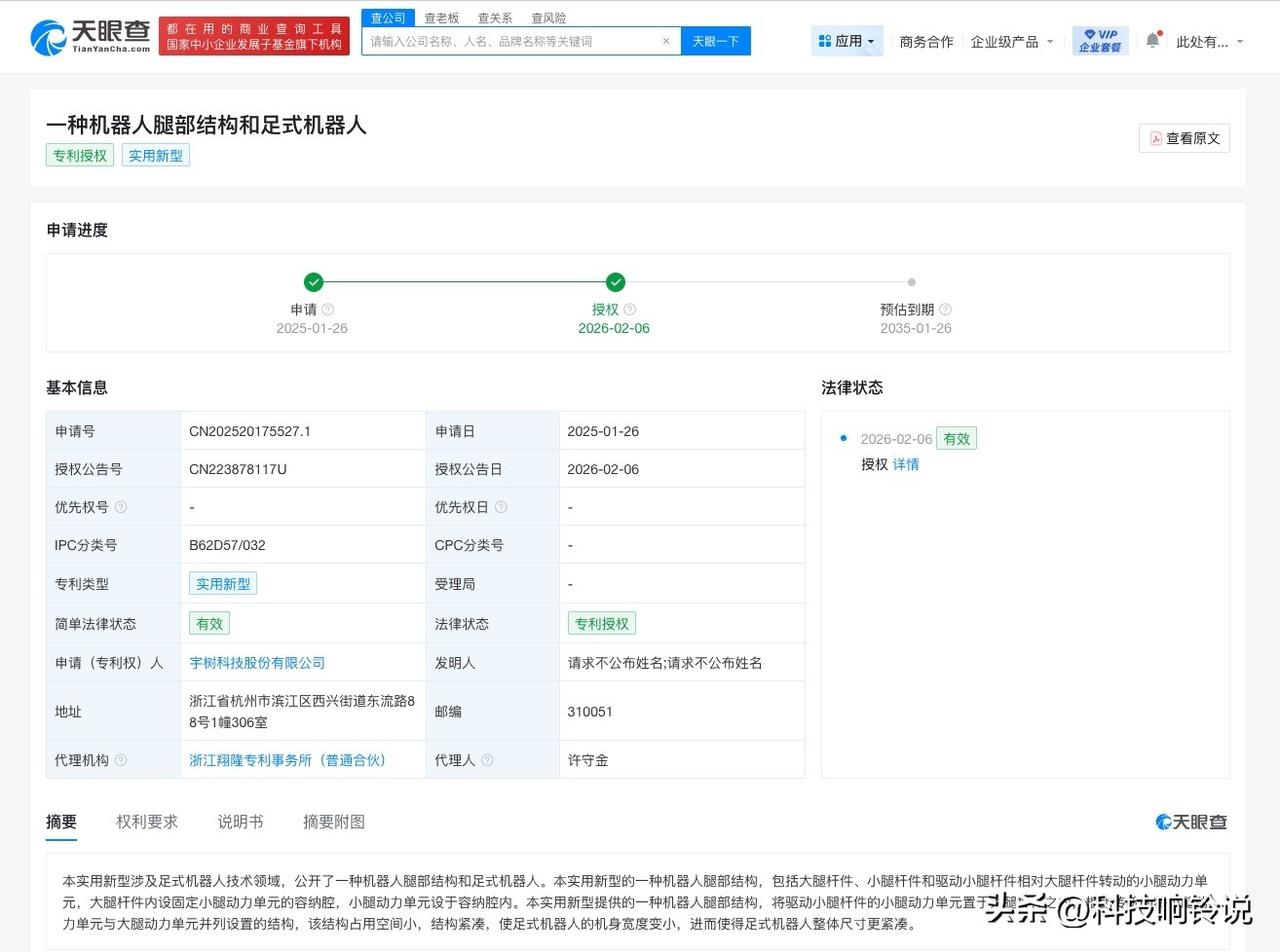
Task: Click the 有效 status tag in 法律状态 panel
Action: coord(956,438)
